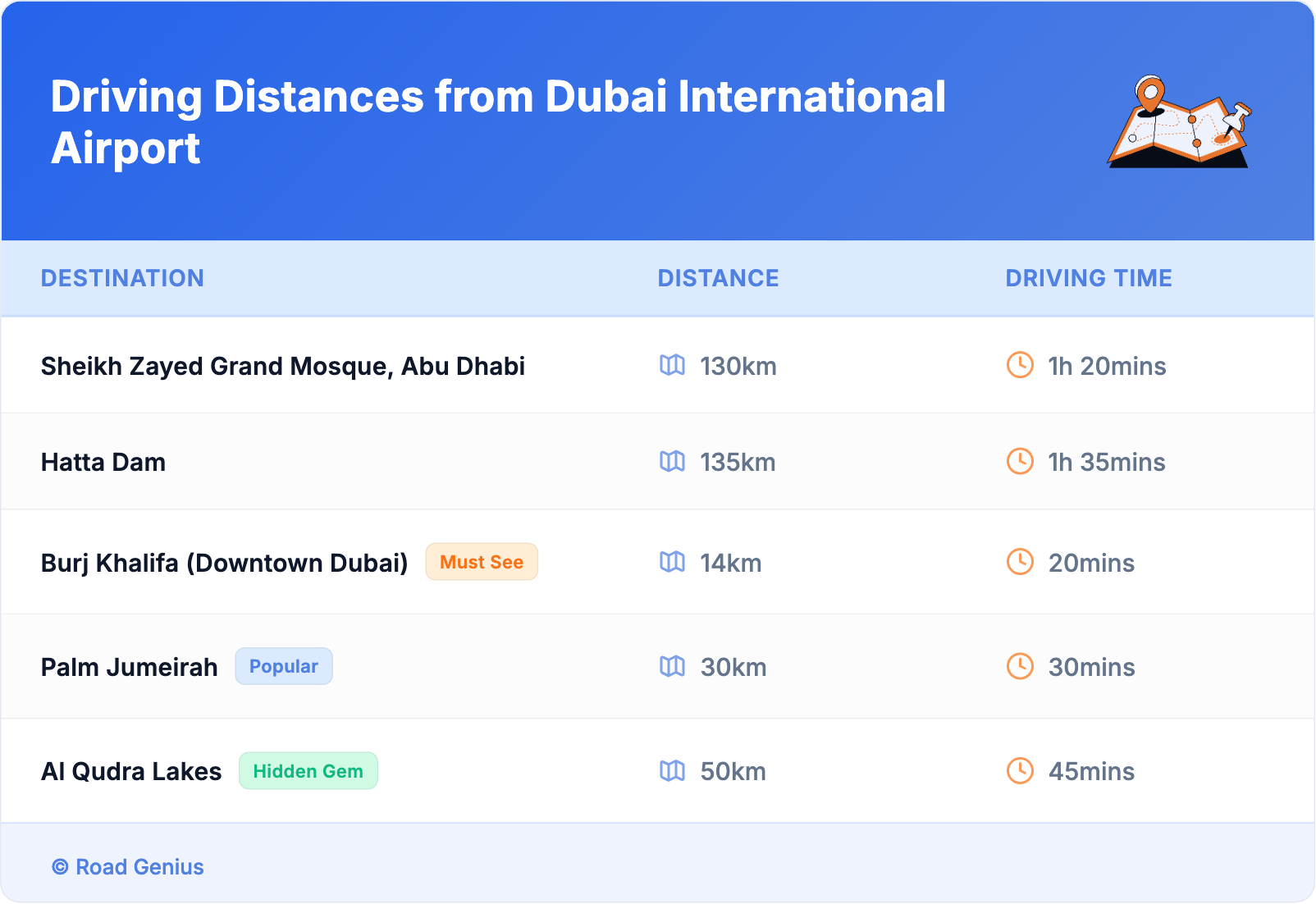Select the Hidden Gem badge
This screenshot has height=904, width=1316.
pos(308,771)
